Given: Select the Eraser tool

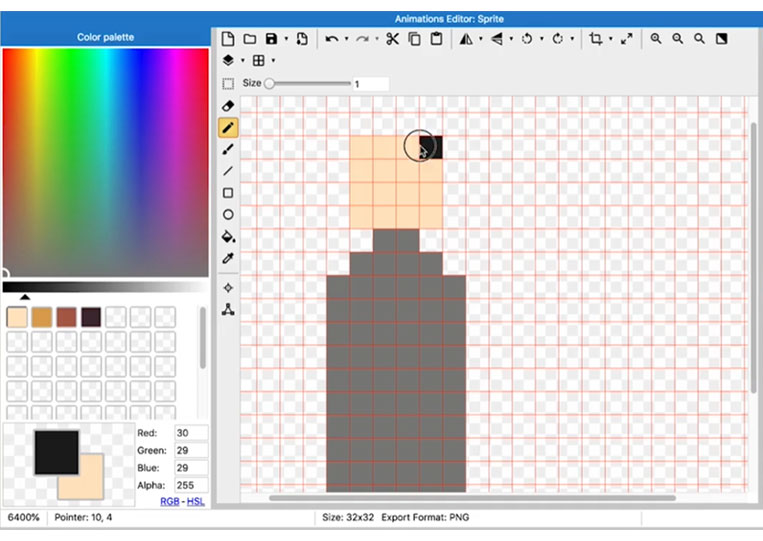Looking at the screenshot, I should tap(228, 106).
